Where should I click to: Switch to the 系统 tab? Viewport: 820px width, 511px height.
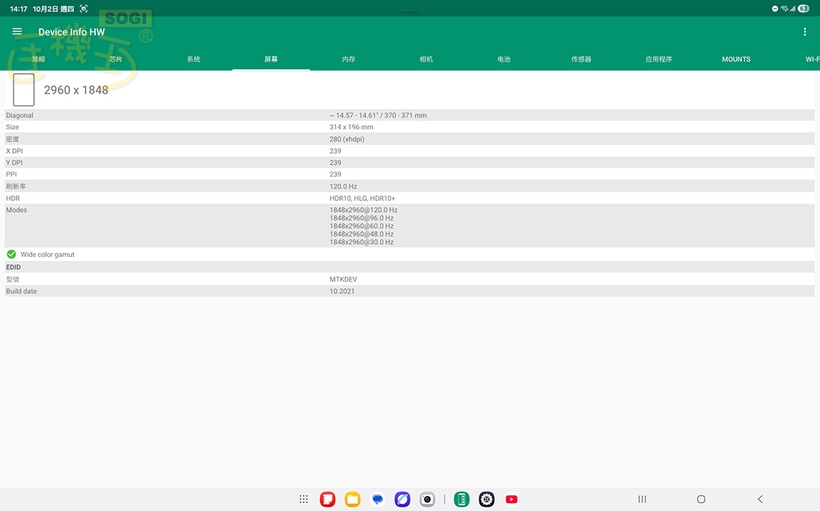[x=193, y=59]
